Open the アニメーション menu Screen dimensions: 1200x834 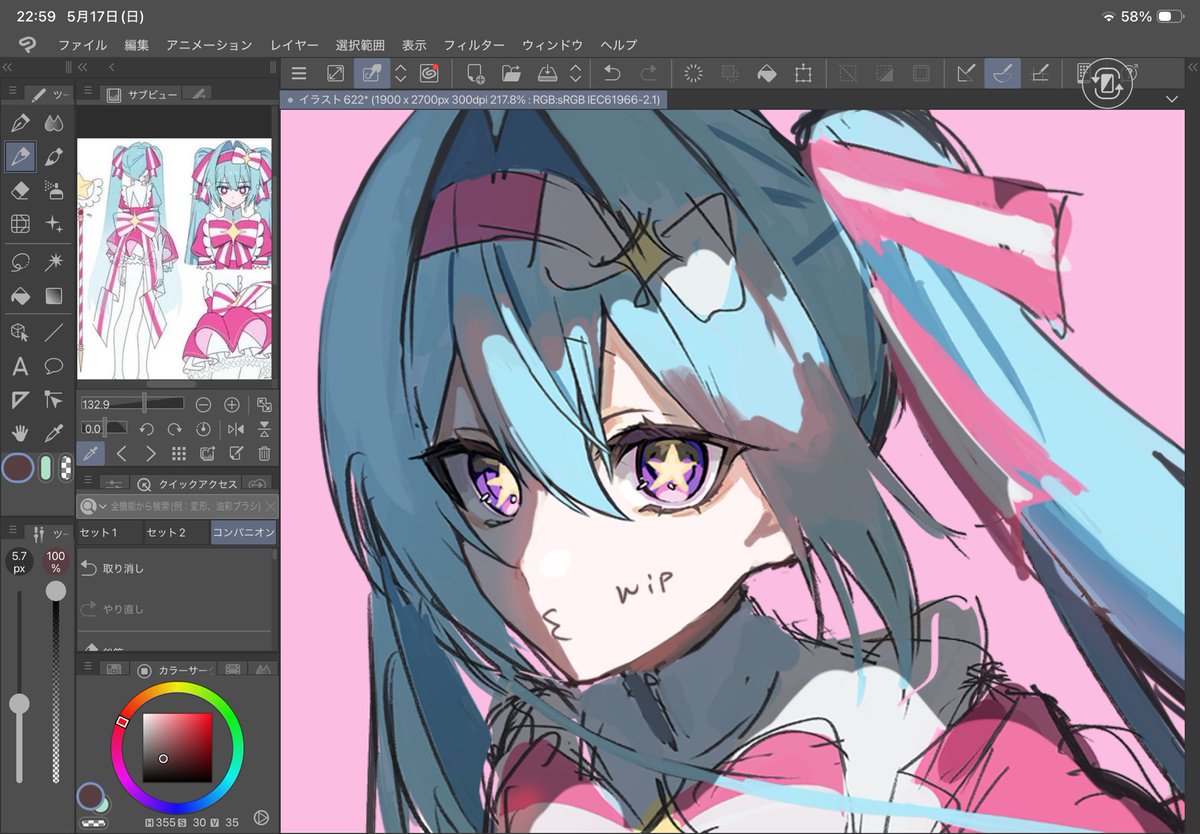coord(209,45)
